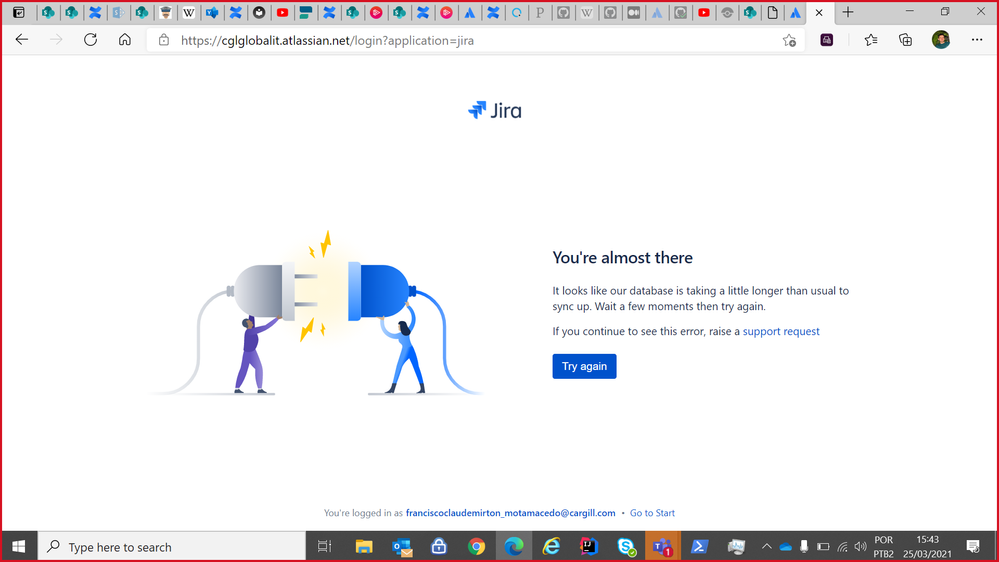Follow the Go to Start link
The height and width of the screenshot is (562, 999).
coord(652,513)
